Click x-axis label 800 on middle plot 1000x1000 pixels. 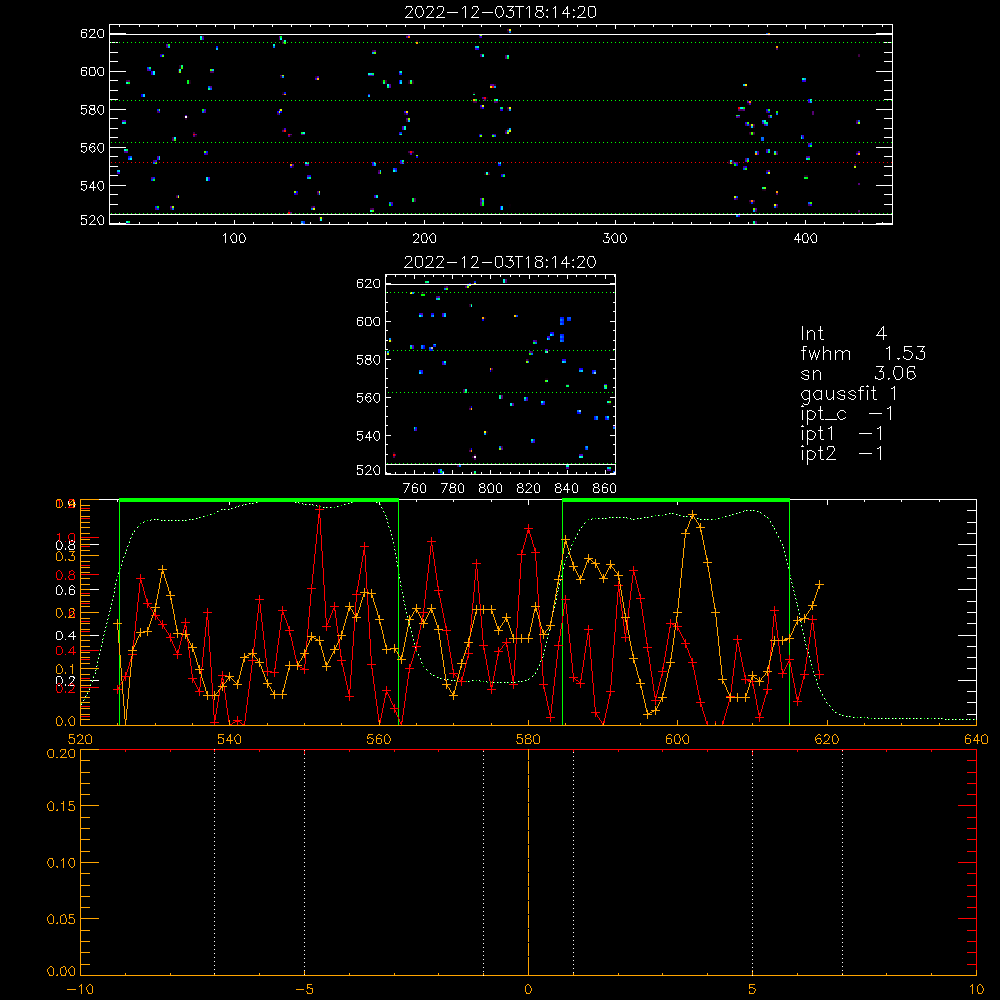(x=490, y=489)
